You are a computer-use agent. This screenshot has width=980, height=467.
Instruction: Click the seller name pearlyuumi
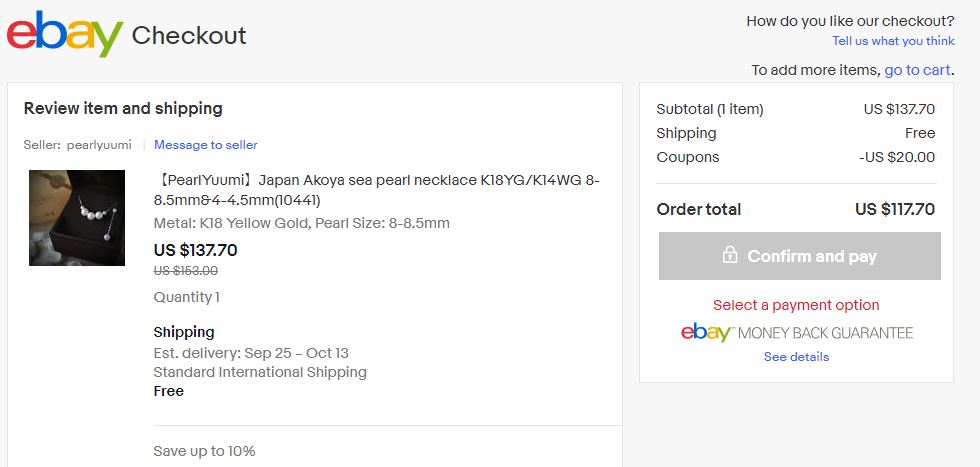coord(99,145)
